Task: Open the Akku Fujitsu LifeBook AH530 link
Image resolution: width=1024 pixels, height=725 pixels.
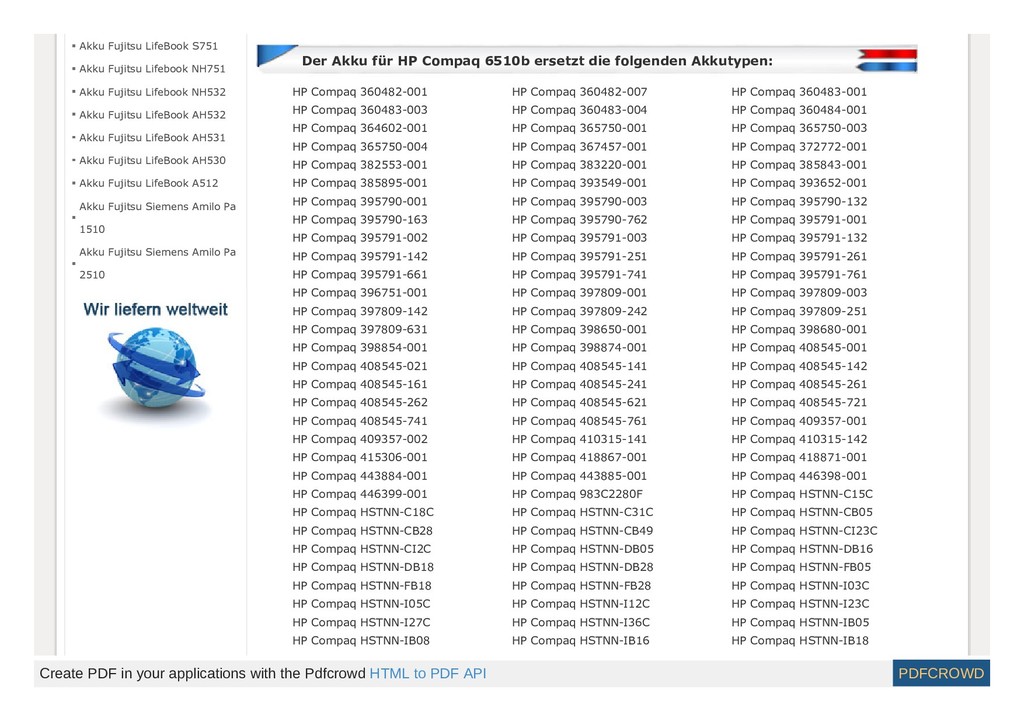Action: pos(152,161)
